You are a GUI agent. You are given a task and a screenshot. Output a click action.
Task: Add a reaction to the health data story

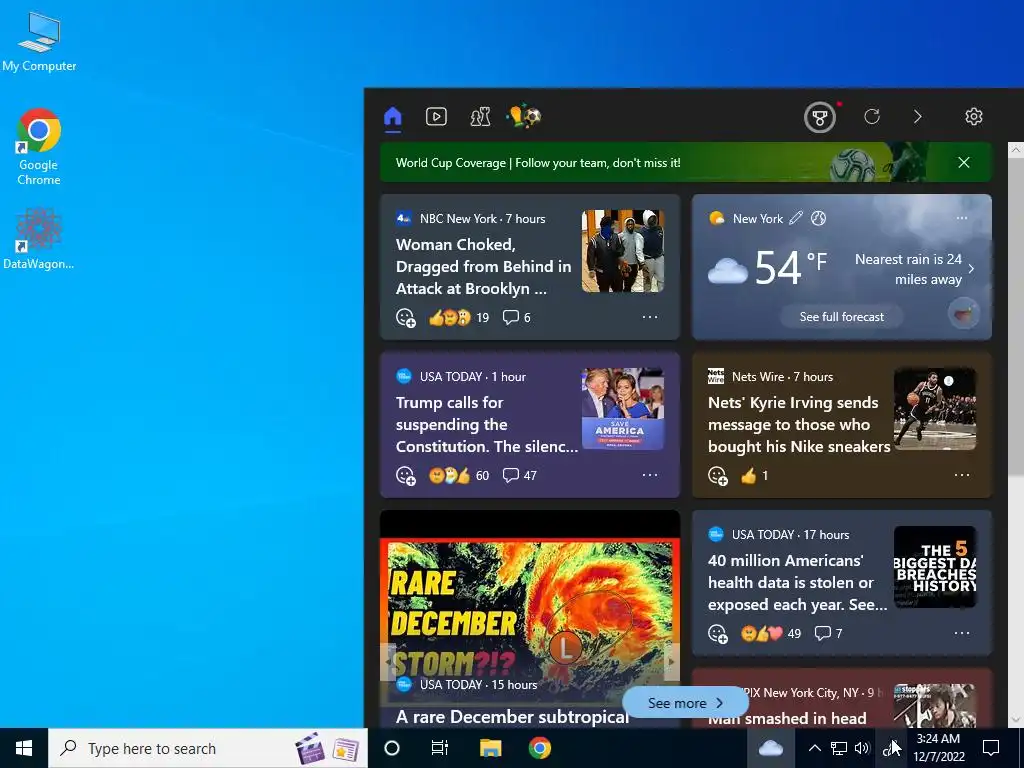point(718,633)
